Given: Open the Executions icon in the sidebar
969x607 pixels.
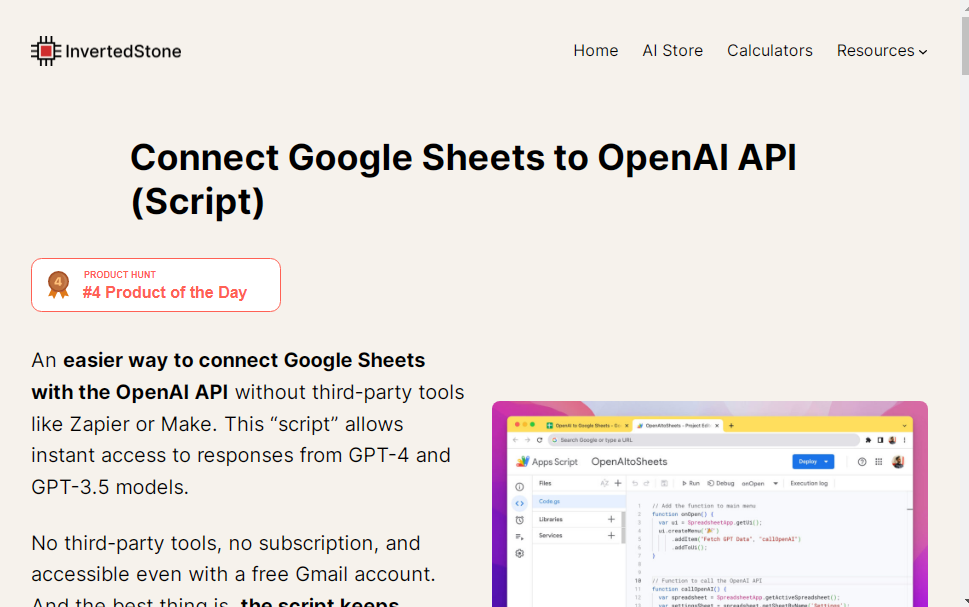Looking at the screenshot, I should (519, 535).
